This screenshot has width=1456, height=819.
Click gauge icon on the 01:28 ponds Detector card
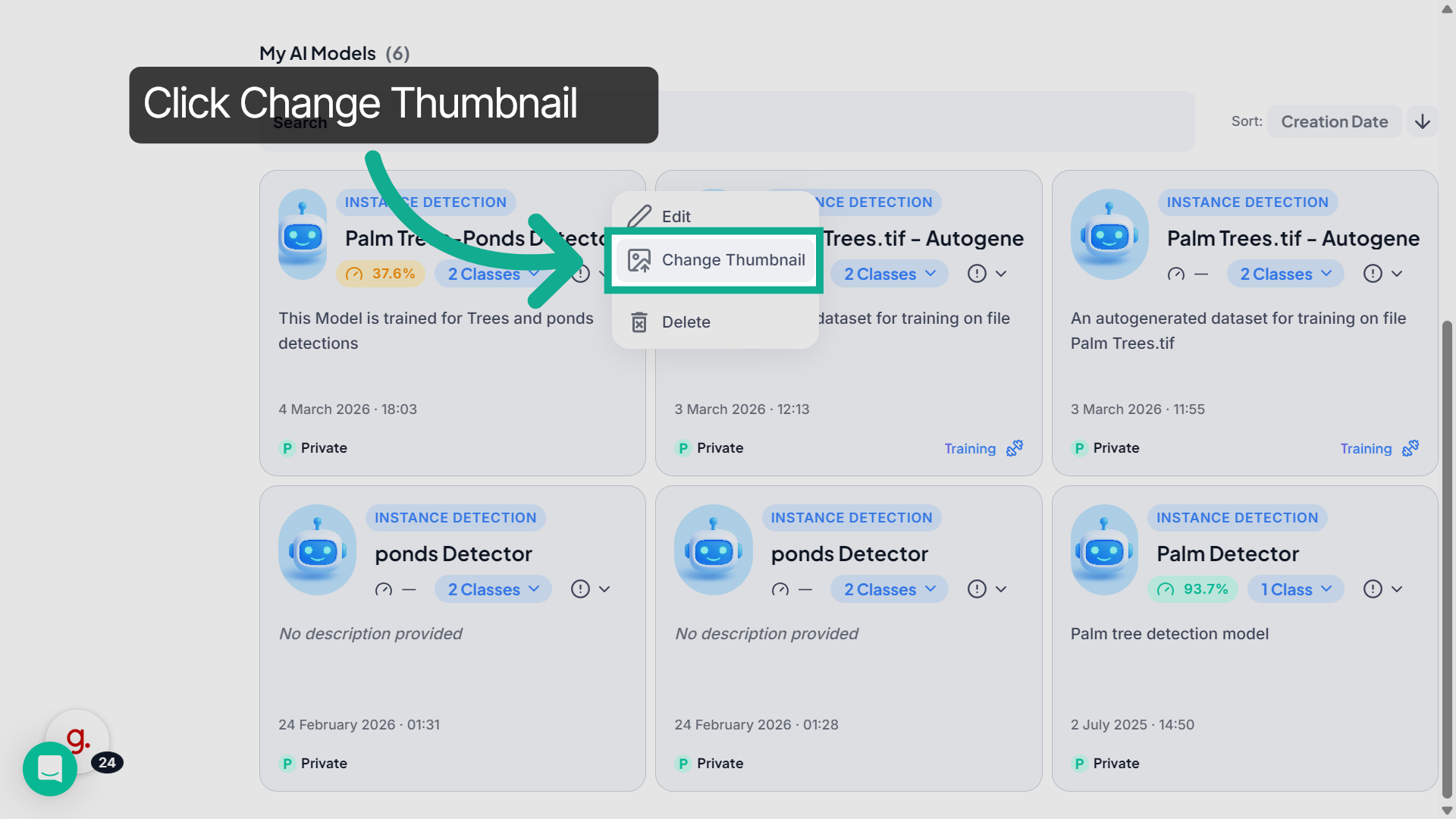click(780, 589)
